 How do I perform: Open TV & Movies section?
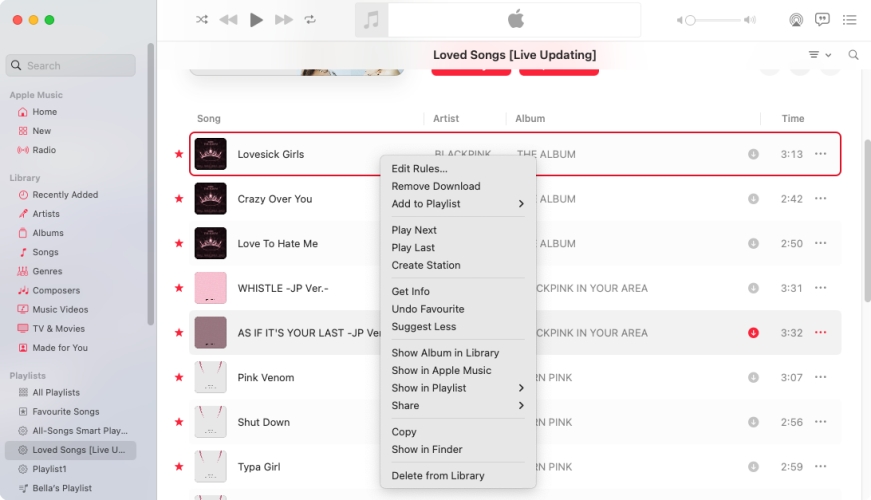pyautogui.click(x=58, y=328)
